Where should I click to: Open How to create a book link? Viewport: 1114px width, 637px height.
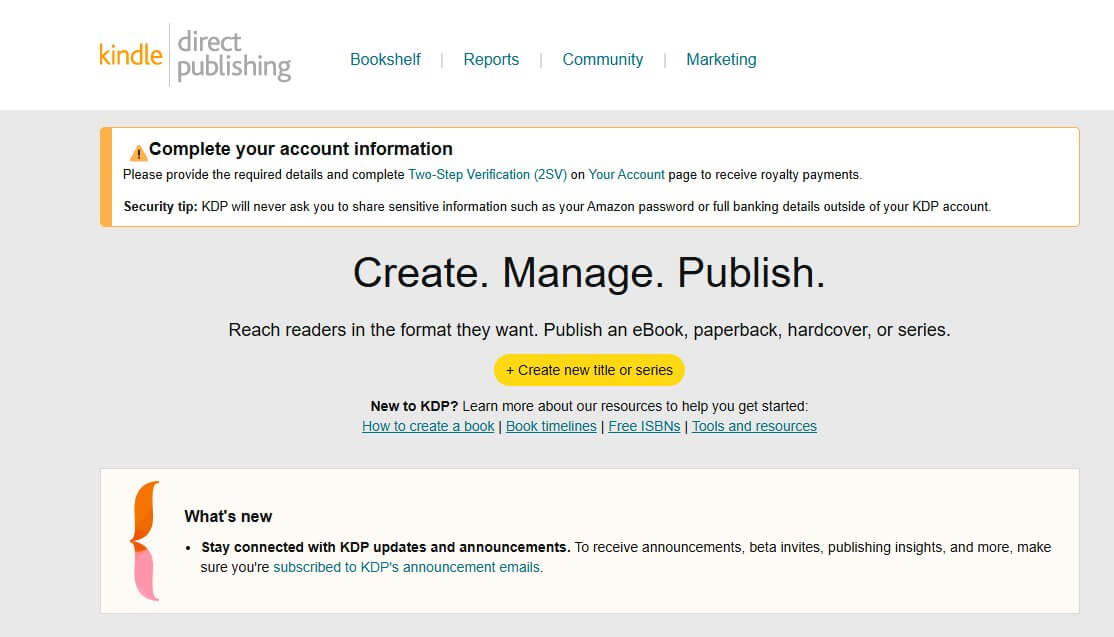[428, 426]
